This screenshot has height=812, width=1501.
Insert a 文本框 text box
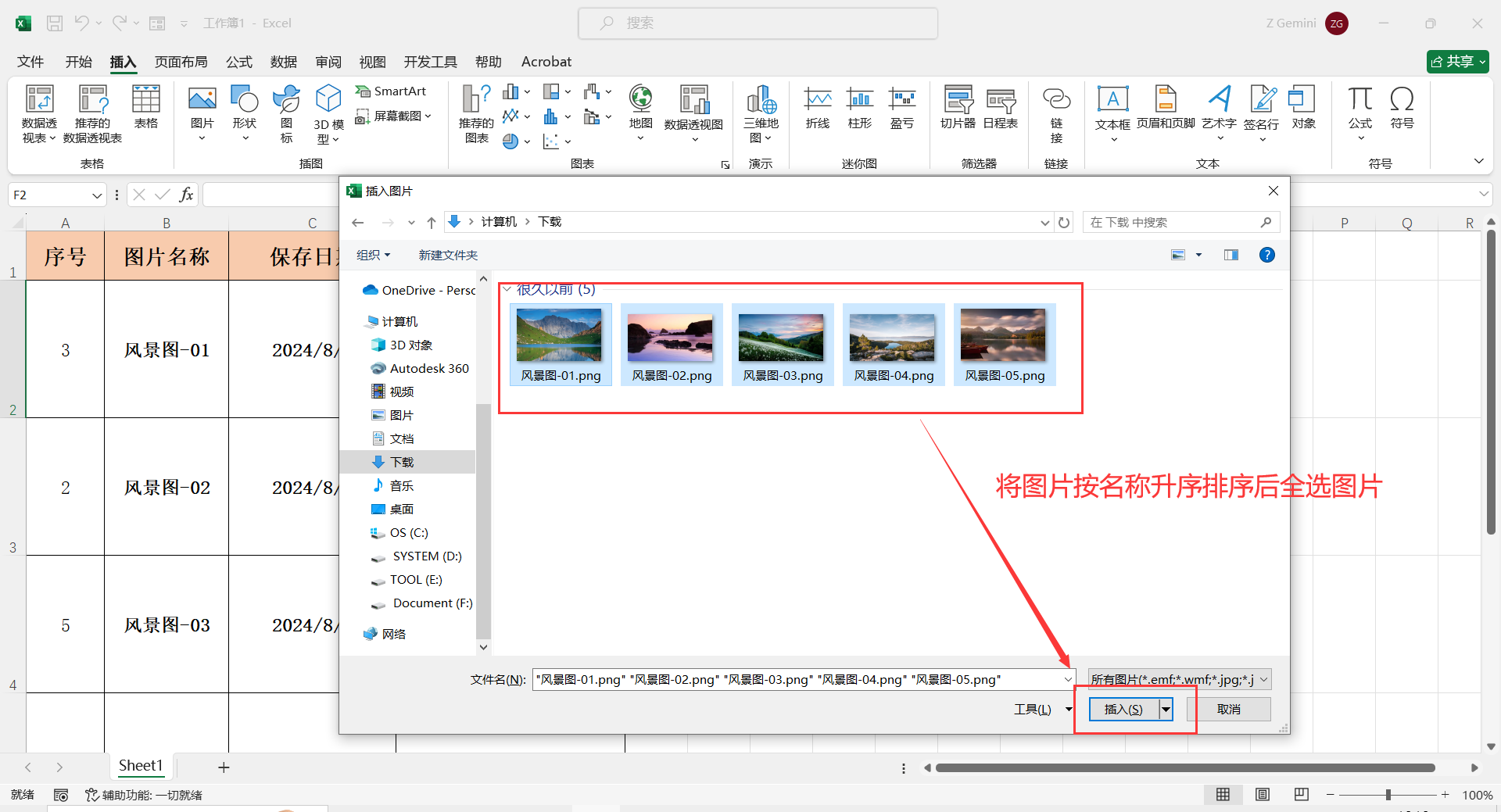coord(1113,109)
